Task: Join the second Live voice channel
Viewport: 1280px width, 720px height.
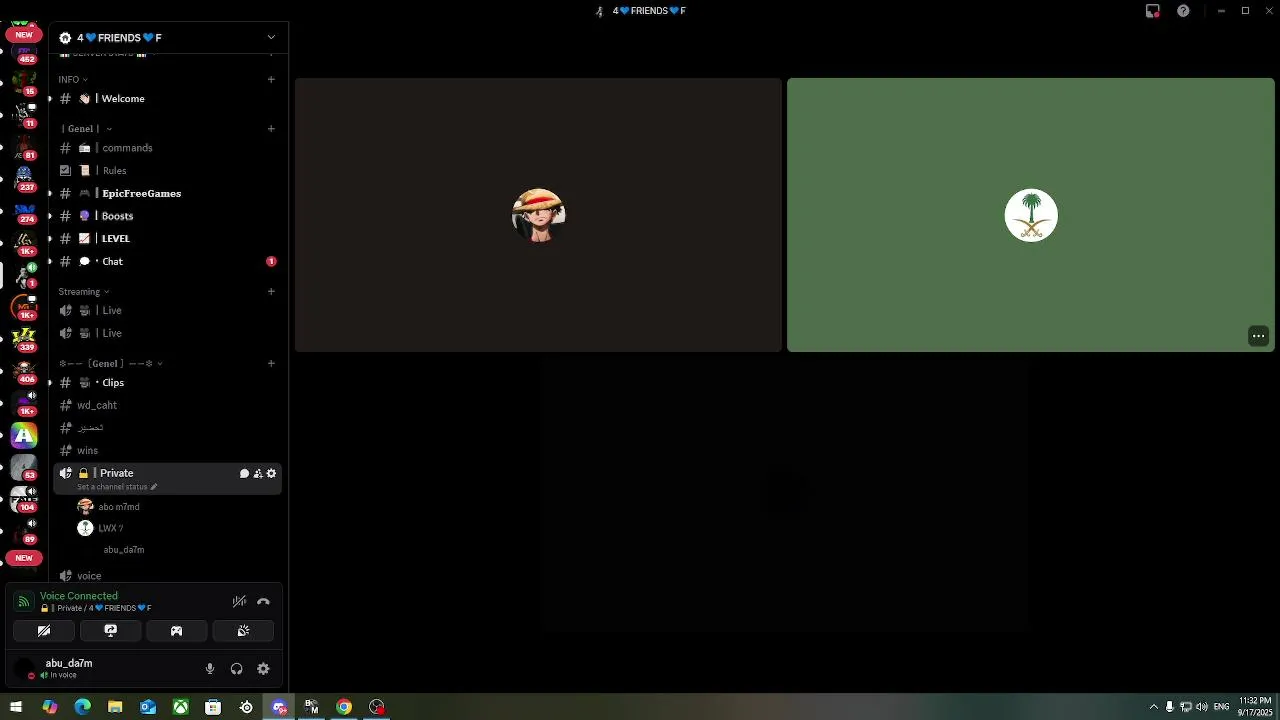Action: (x=167, y=334)
